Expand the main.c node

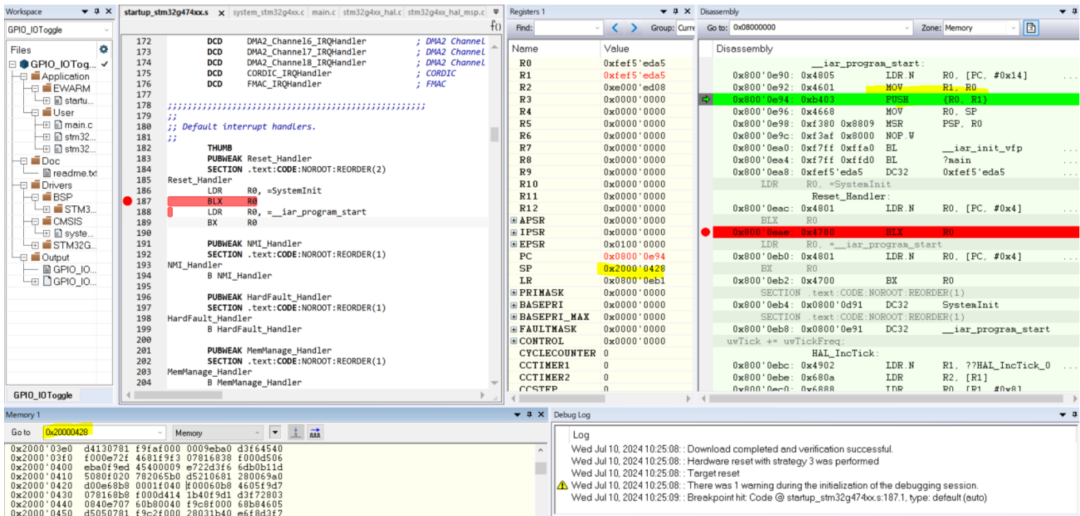(46, 125)
